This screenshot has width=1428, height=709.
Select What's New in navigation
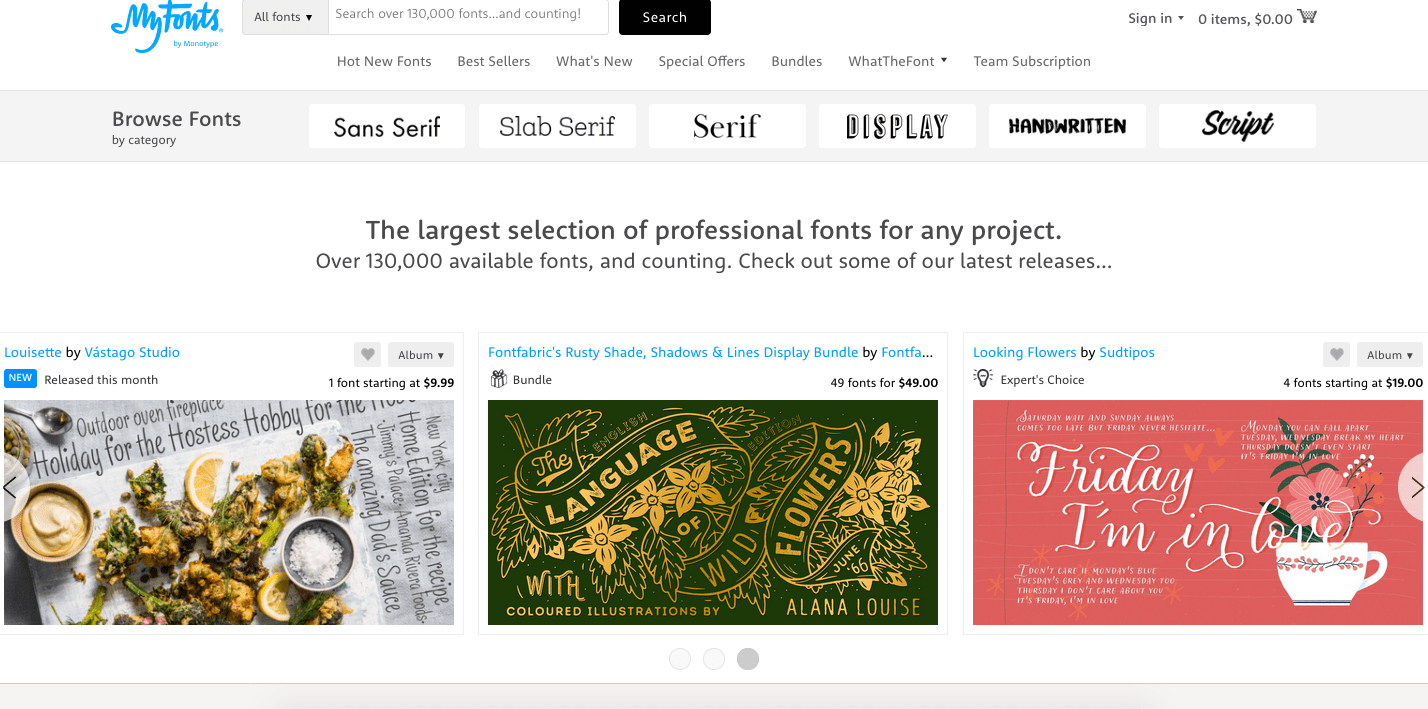tap(594, 61)
